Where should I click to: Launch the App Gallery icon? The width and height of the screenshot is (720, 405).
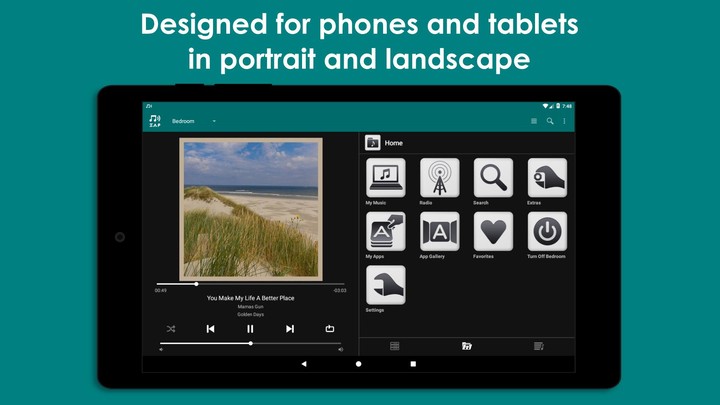point(439,231)
